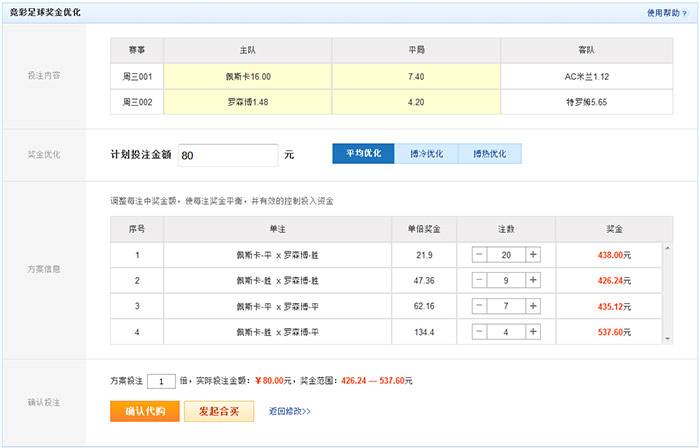700x448 pixels.
Task: Decrease bet count for row 1 (20注)
Action: click(480, 255)
